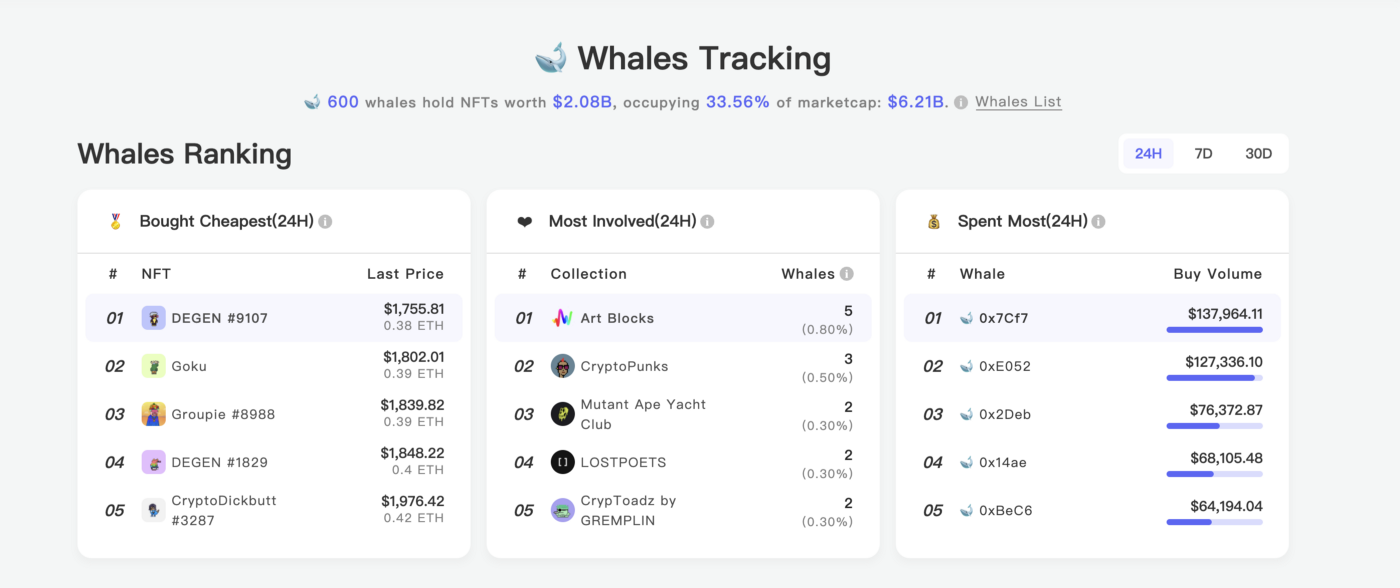
Task: Click the whale icon beside 0x7Cf7
Action: pos(966,318)
